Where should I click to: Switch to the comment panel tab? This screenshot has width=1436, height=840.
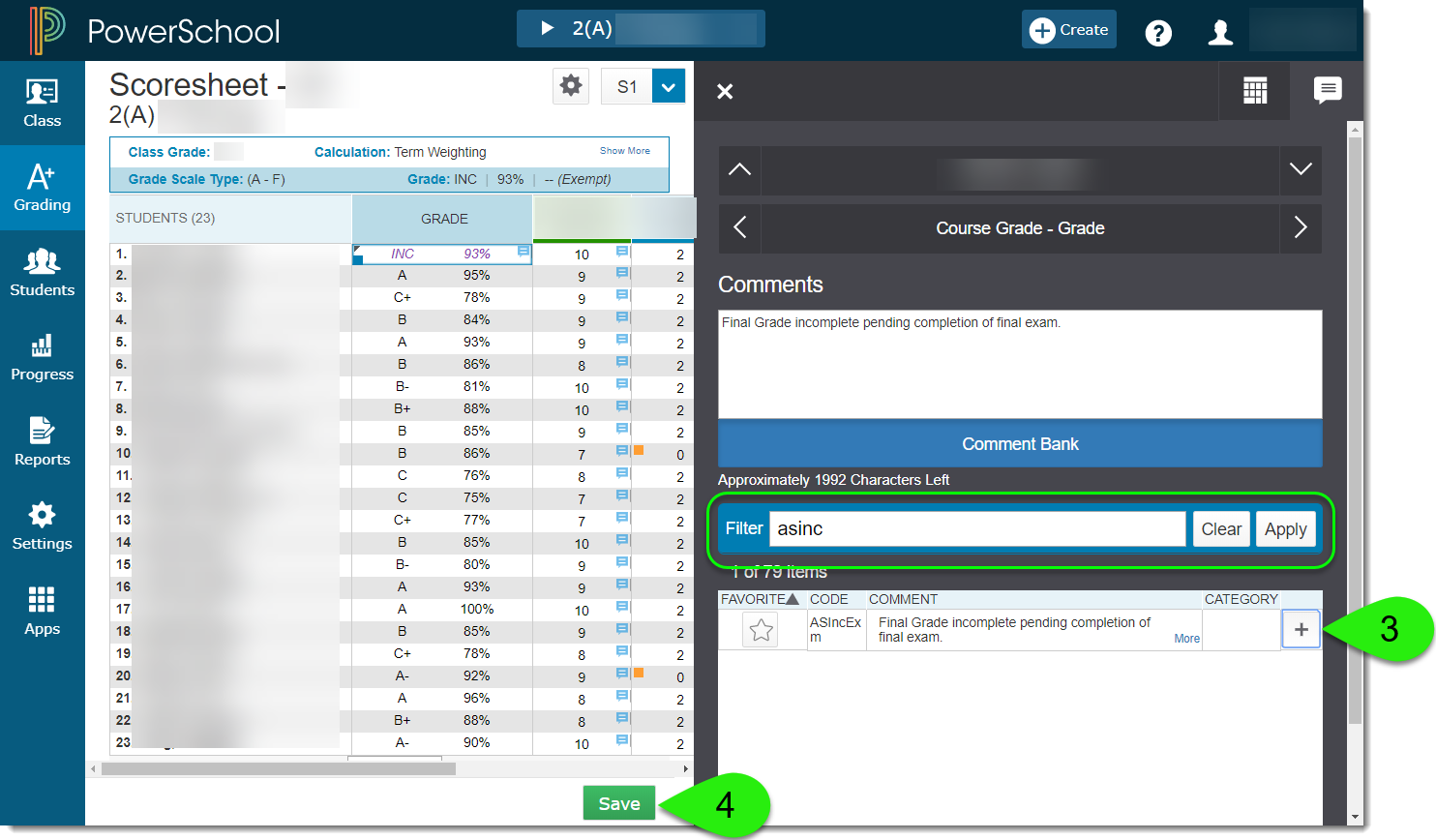point(1327,91)
